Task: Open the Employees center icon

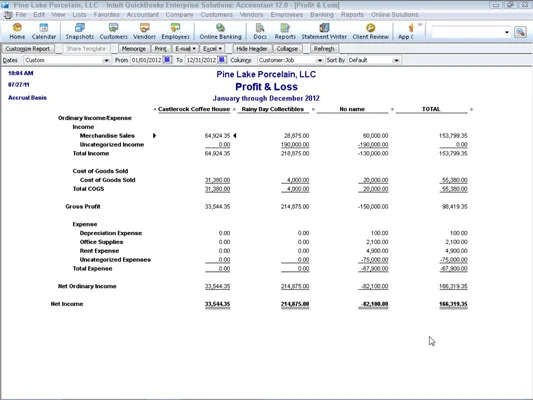Action: (175, 31)
